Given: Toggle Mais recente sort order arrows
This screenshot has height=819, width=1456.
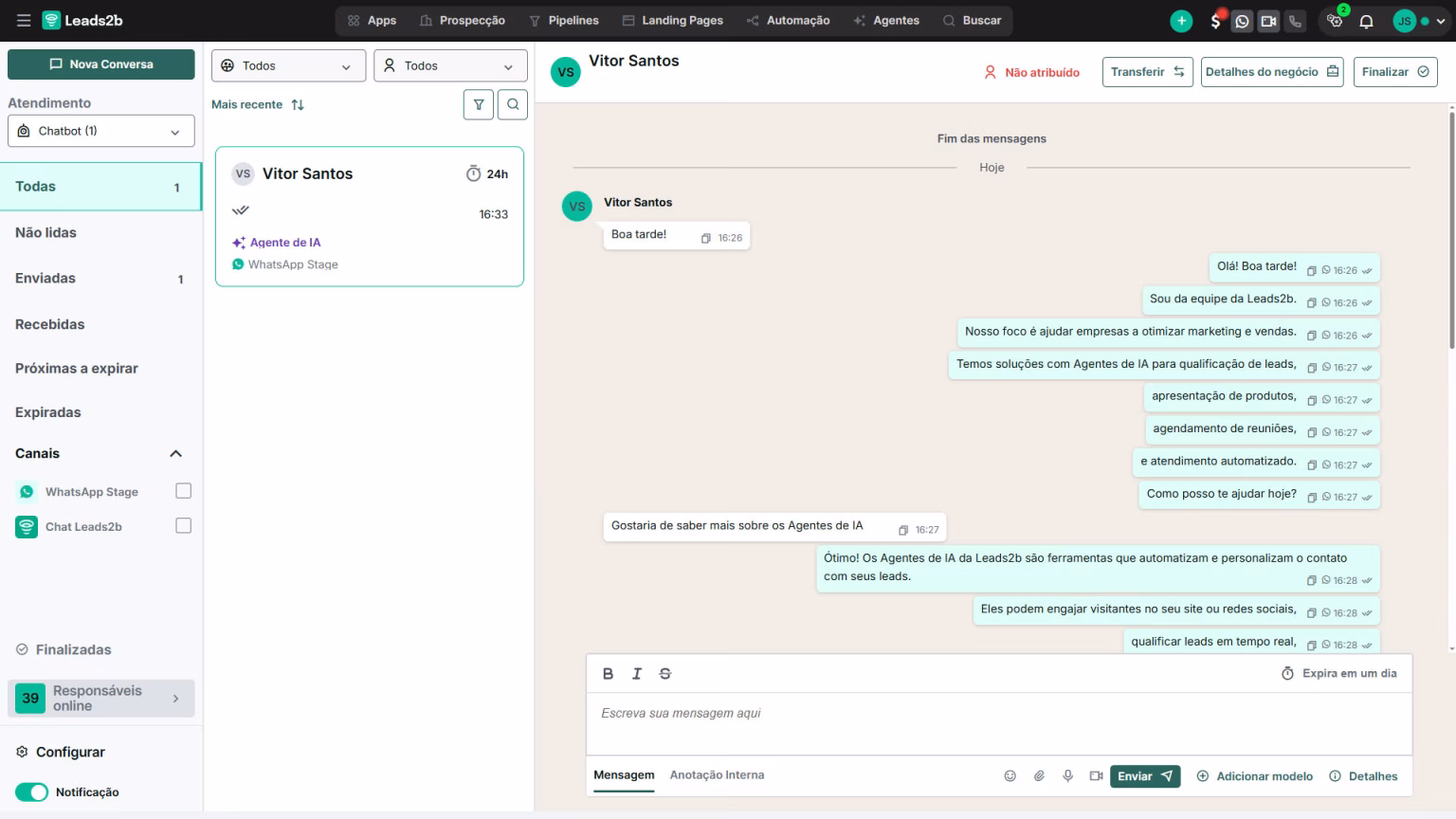Looking at the screenshot, I should [x=298, y=104].
